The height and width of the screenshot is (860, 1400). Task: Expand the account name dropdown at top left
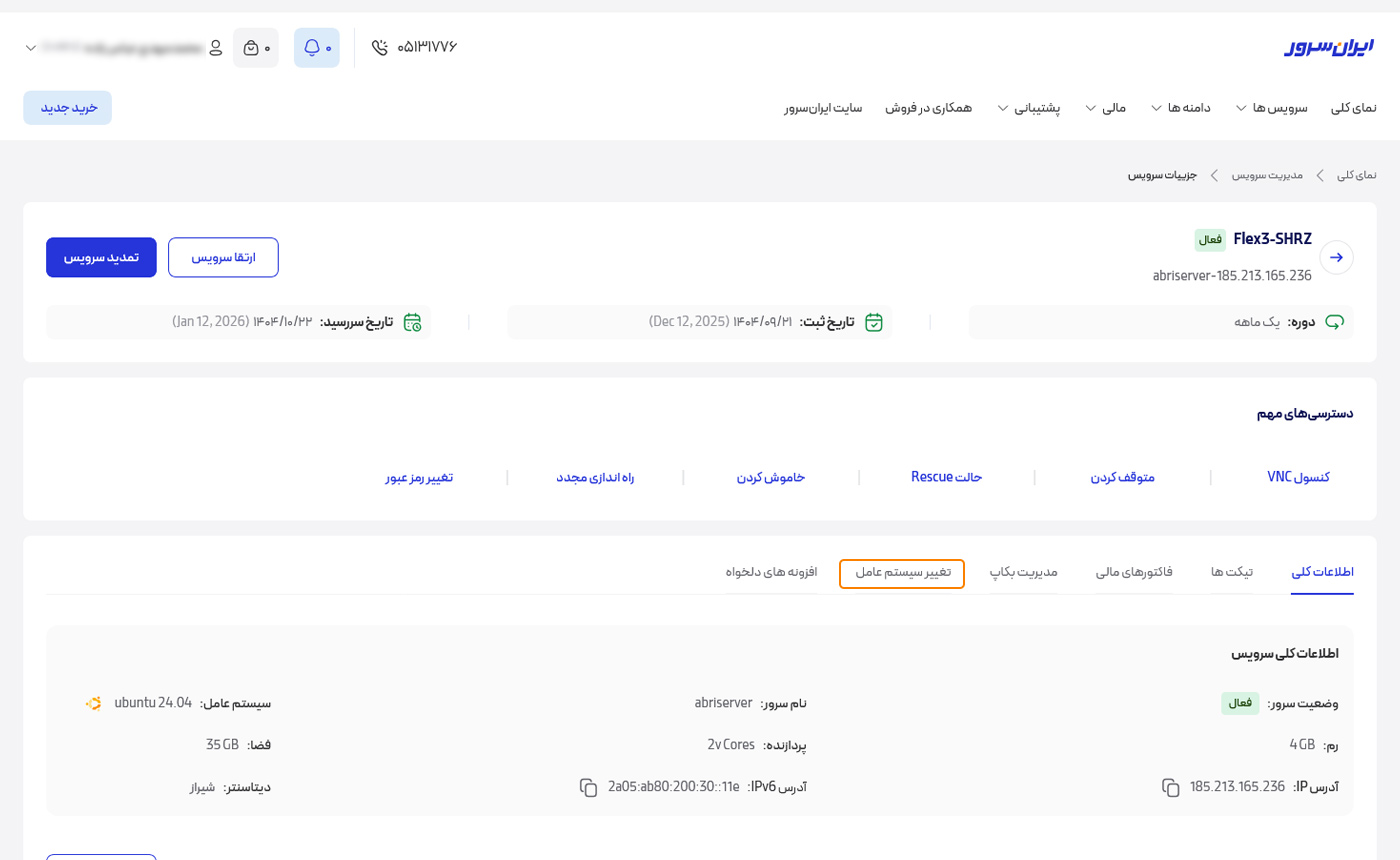[x=30, y=47]
